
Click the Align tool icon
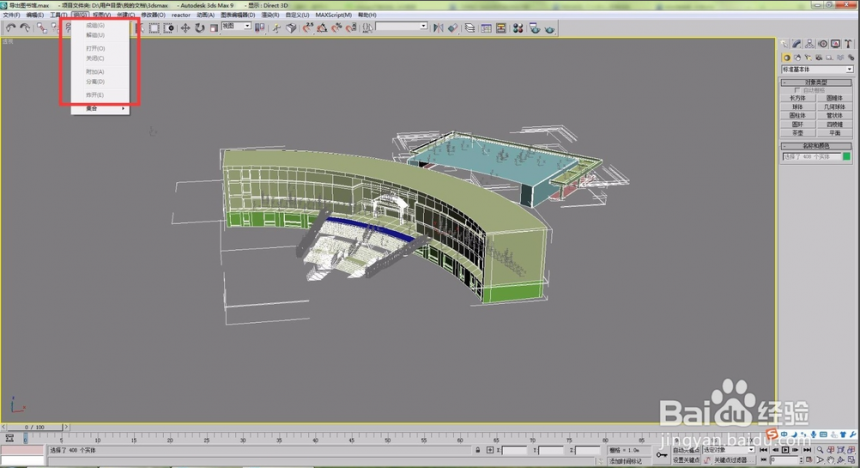(x=452, y=28)
